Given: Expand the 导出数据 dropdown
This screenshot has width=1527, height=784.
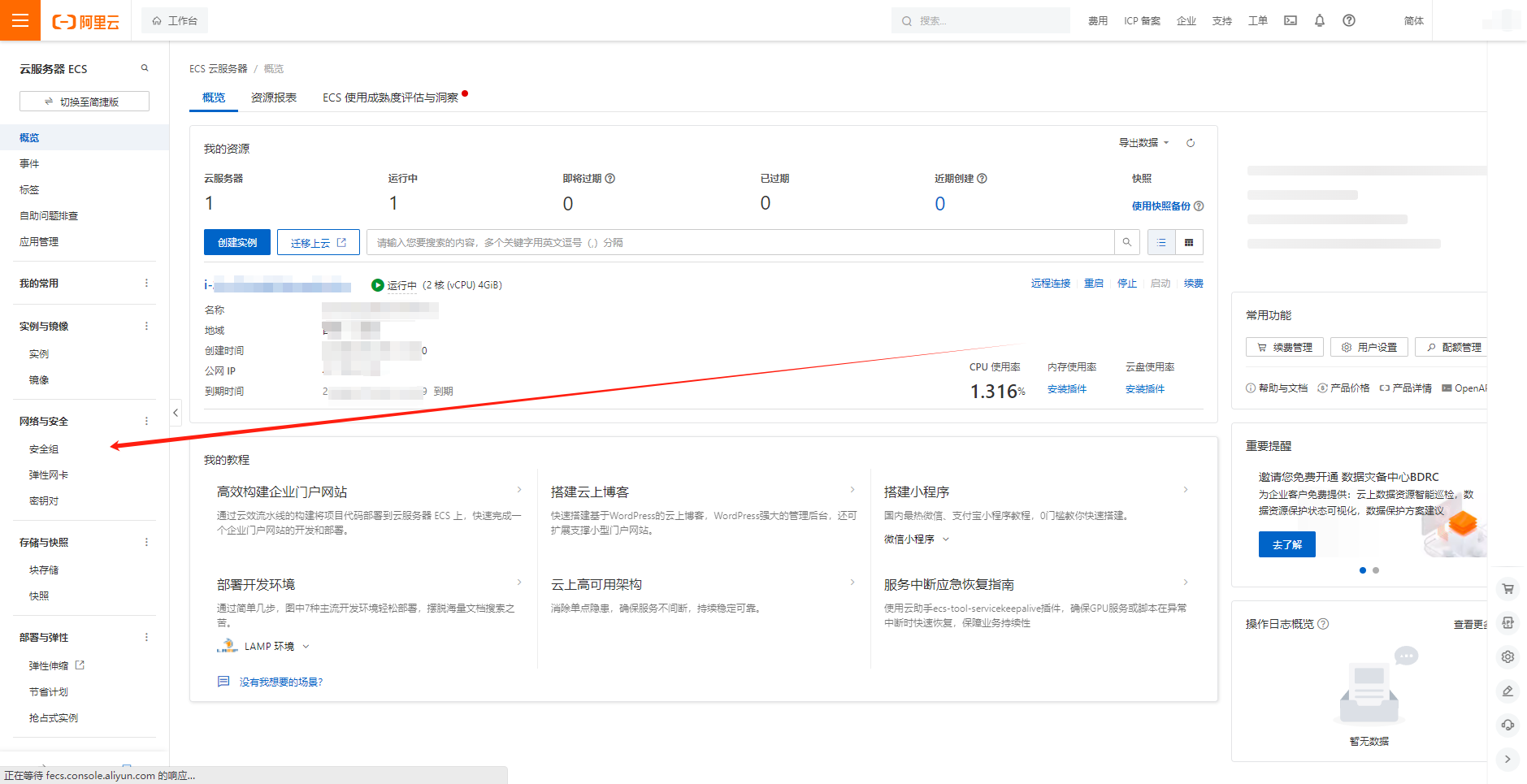Looking at the screenshot, I should [x=1141, y=142].
